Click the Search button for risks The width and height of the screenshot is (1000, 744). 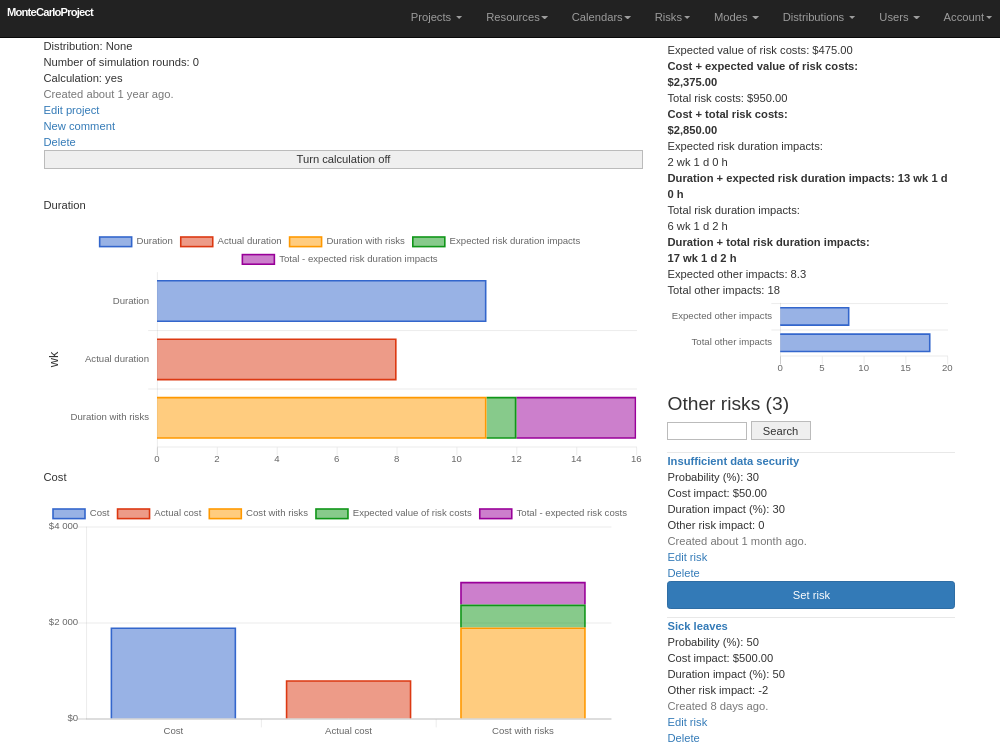point(780,431)
